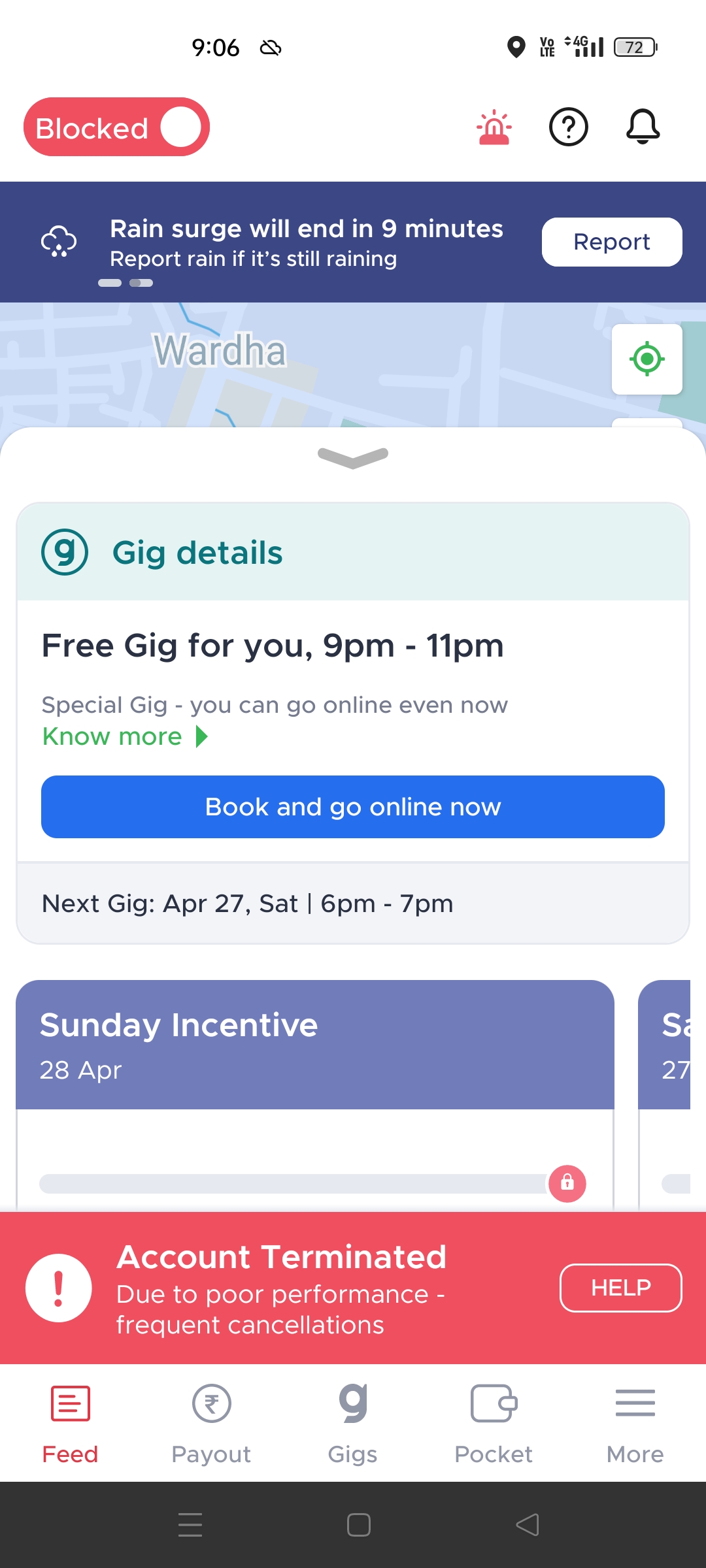Open help via question mark icon
The image size is (706, 1568).
[569, 127]
